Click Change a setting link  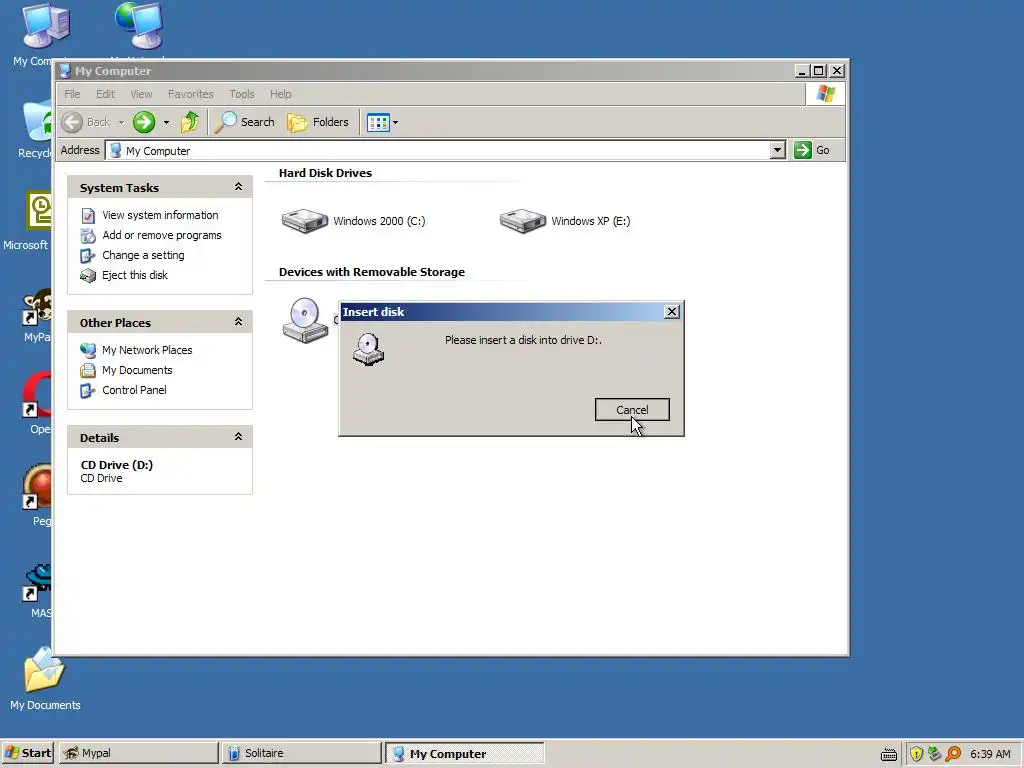pyautogui.click(x=143, y=255)
